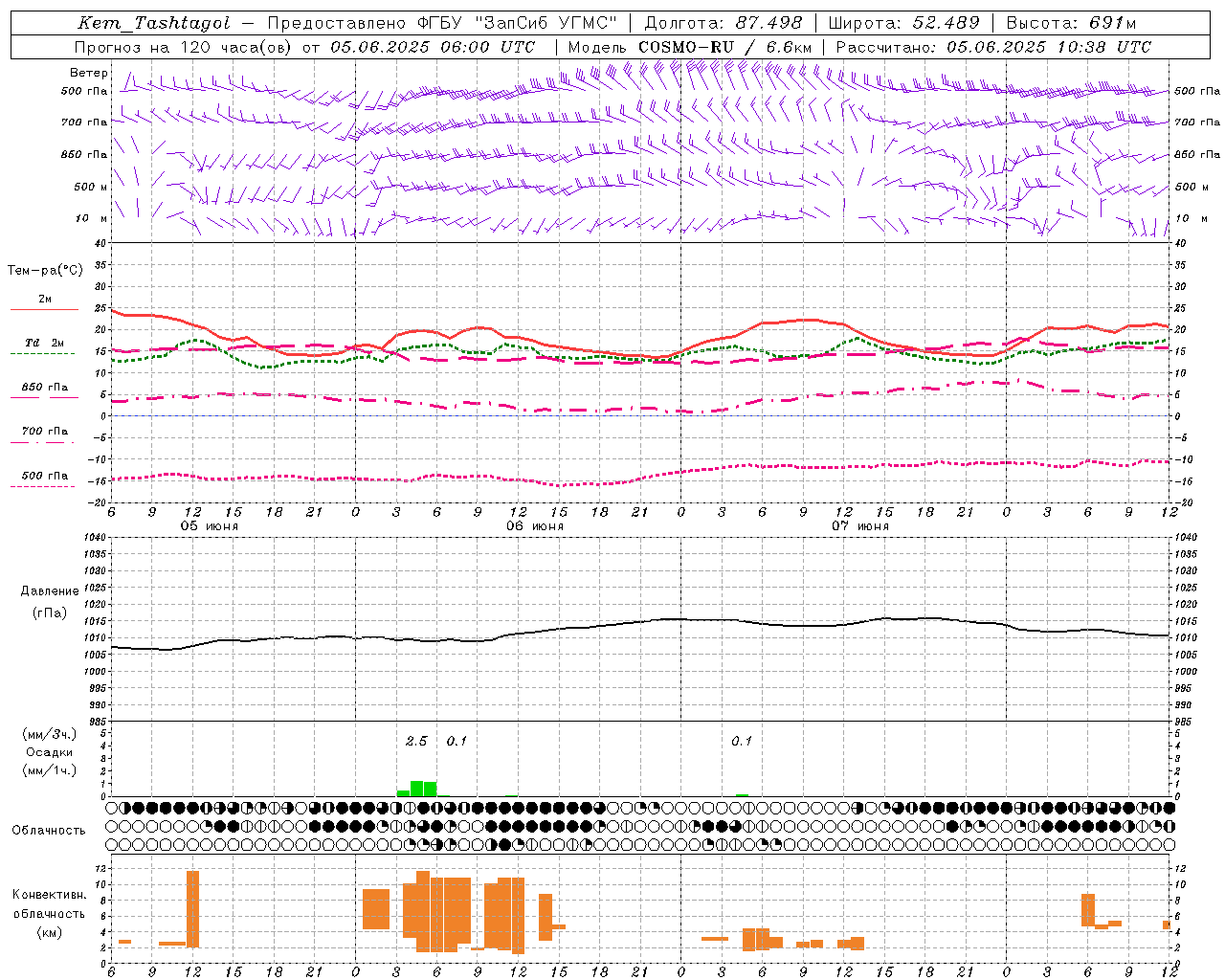Viewport: 1225px width, 980px height.
Task: Select the left 10 м wind level label
Action: (x=92, y=218)
